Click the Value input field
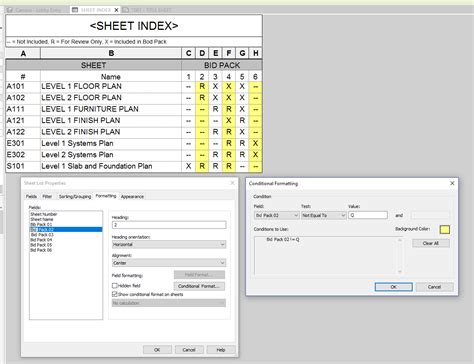 [x=368, y=215]
